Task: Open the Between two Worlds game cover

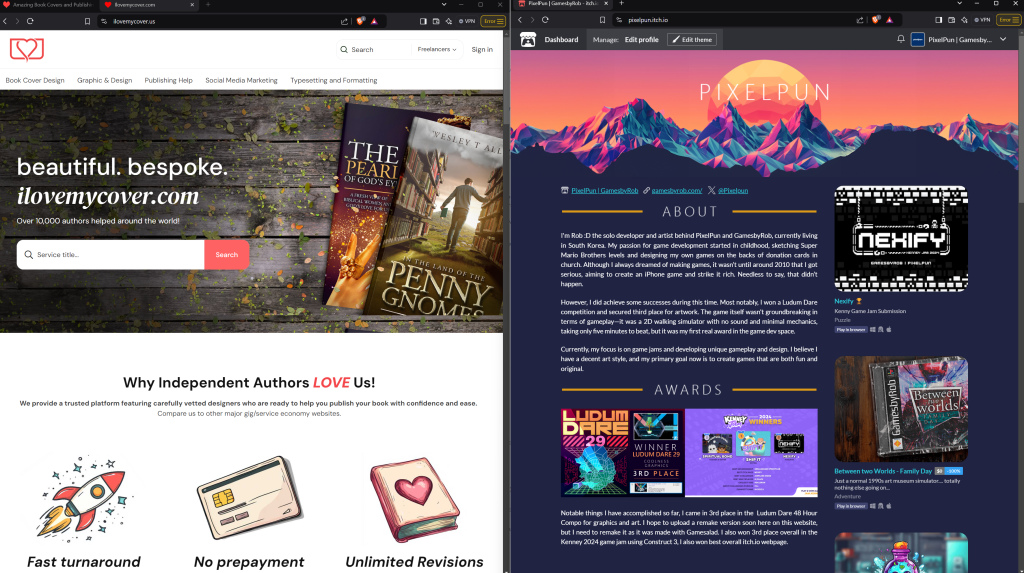Action: 901,409
